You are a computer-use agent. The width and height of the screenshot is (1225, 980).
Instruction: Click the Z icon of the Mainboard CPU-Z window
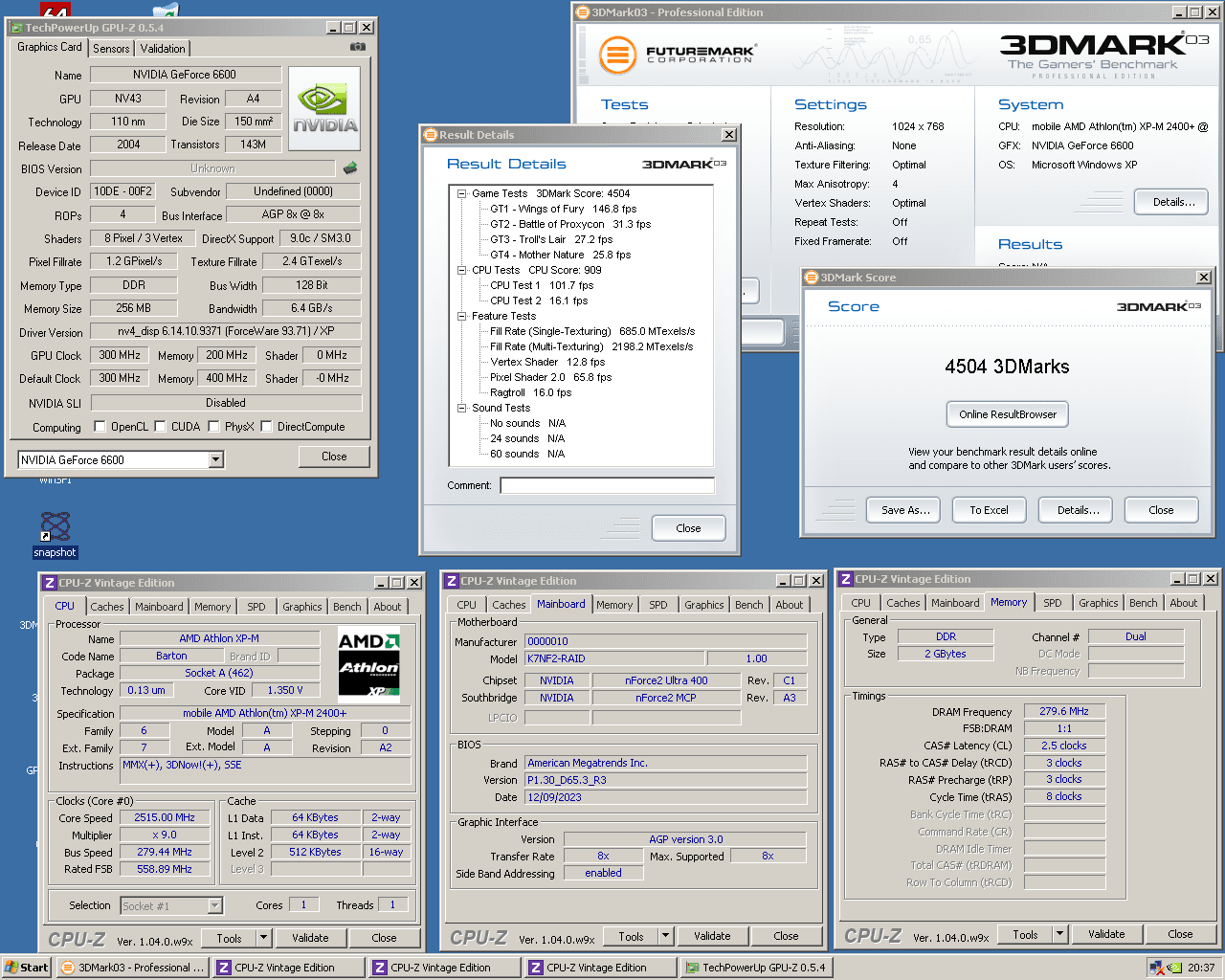tap(452, 581)
